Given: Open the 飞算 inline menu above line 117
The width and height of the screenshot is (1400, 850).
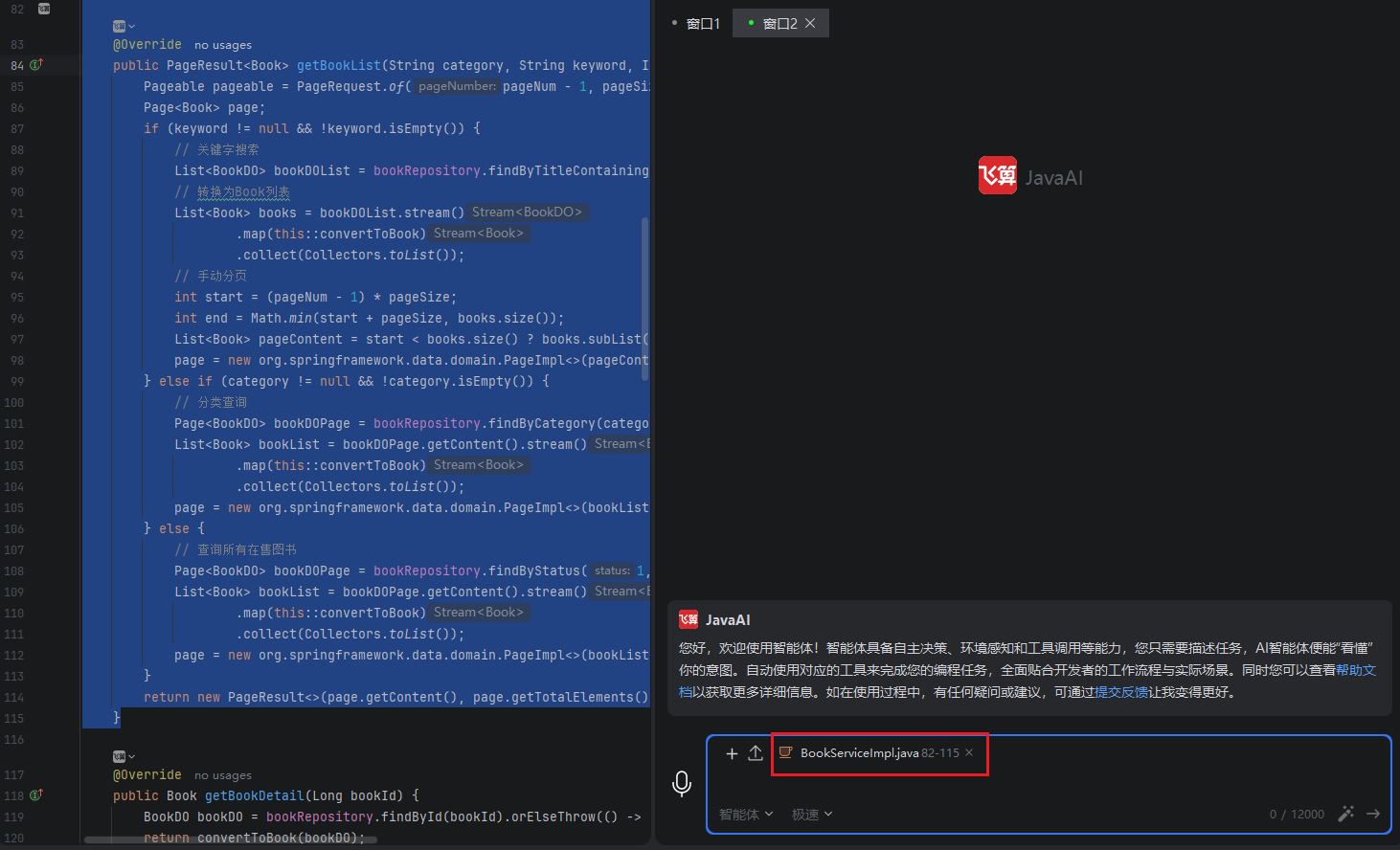Looking at the screenshot, I should tap(124, 756).
